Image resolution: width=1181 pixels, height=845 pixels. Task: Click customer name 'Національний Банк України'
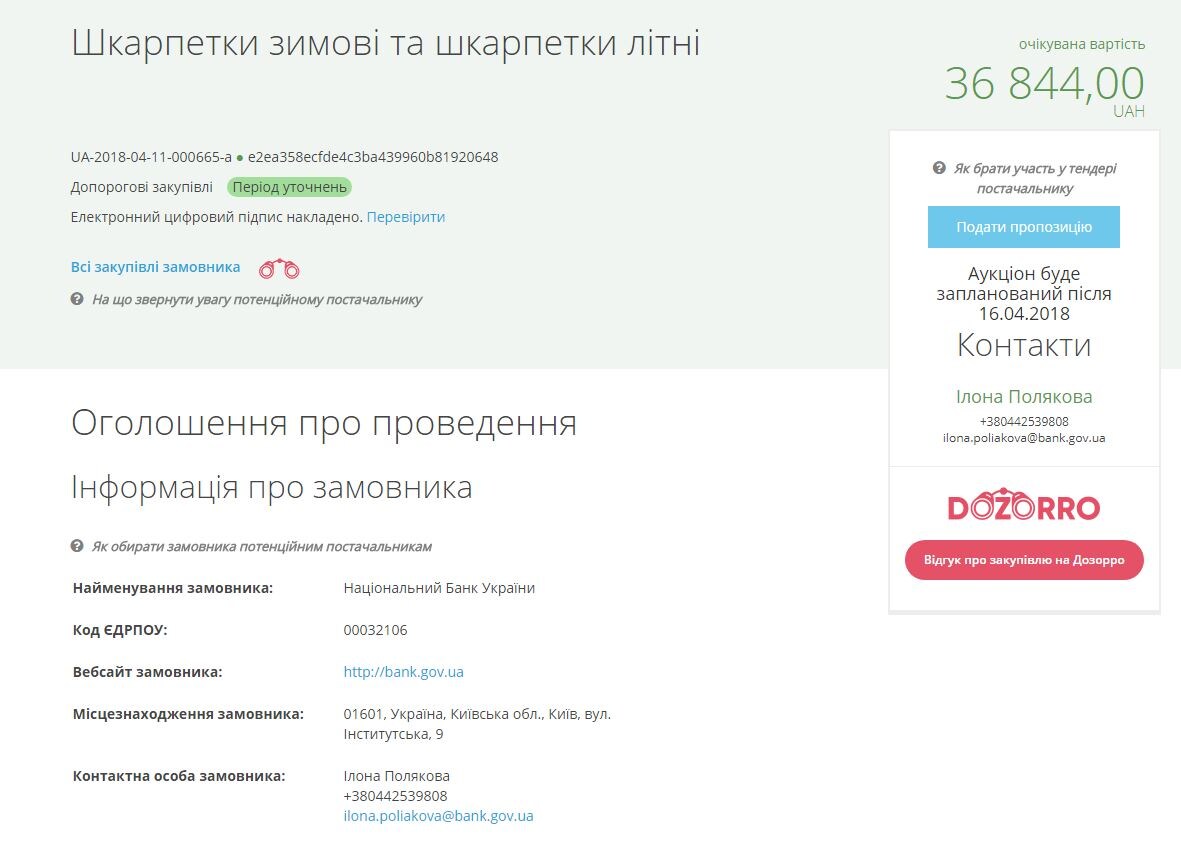click(439, 588)
